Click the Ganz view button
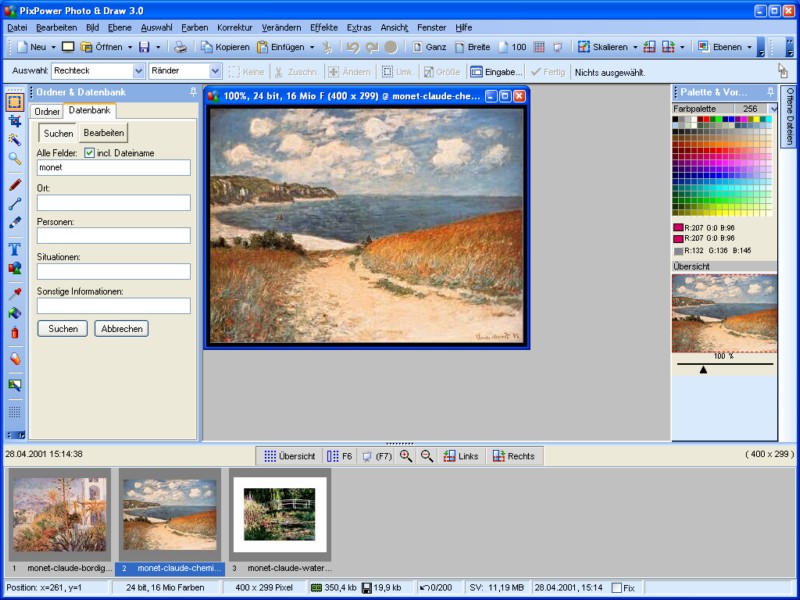The image size is (800, 600). click(429, 47)
